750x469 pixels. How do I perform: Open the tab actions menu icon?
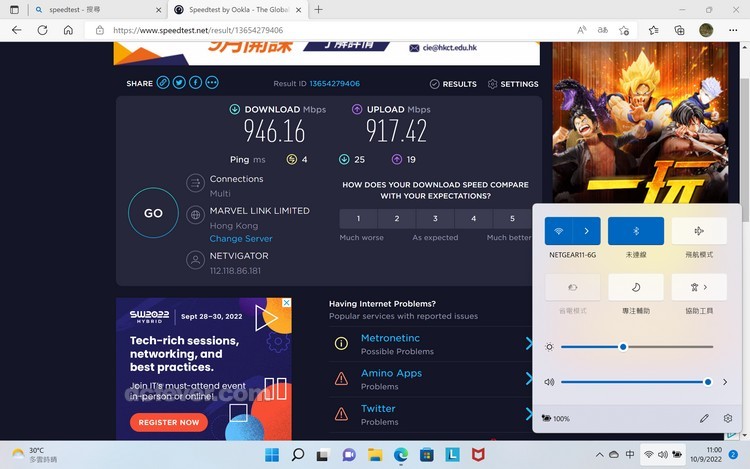tap(14, 10)
